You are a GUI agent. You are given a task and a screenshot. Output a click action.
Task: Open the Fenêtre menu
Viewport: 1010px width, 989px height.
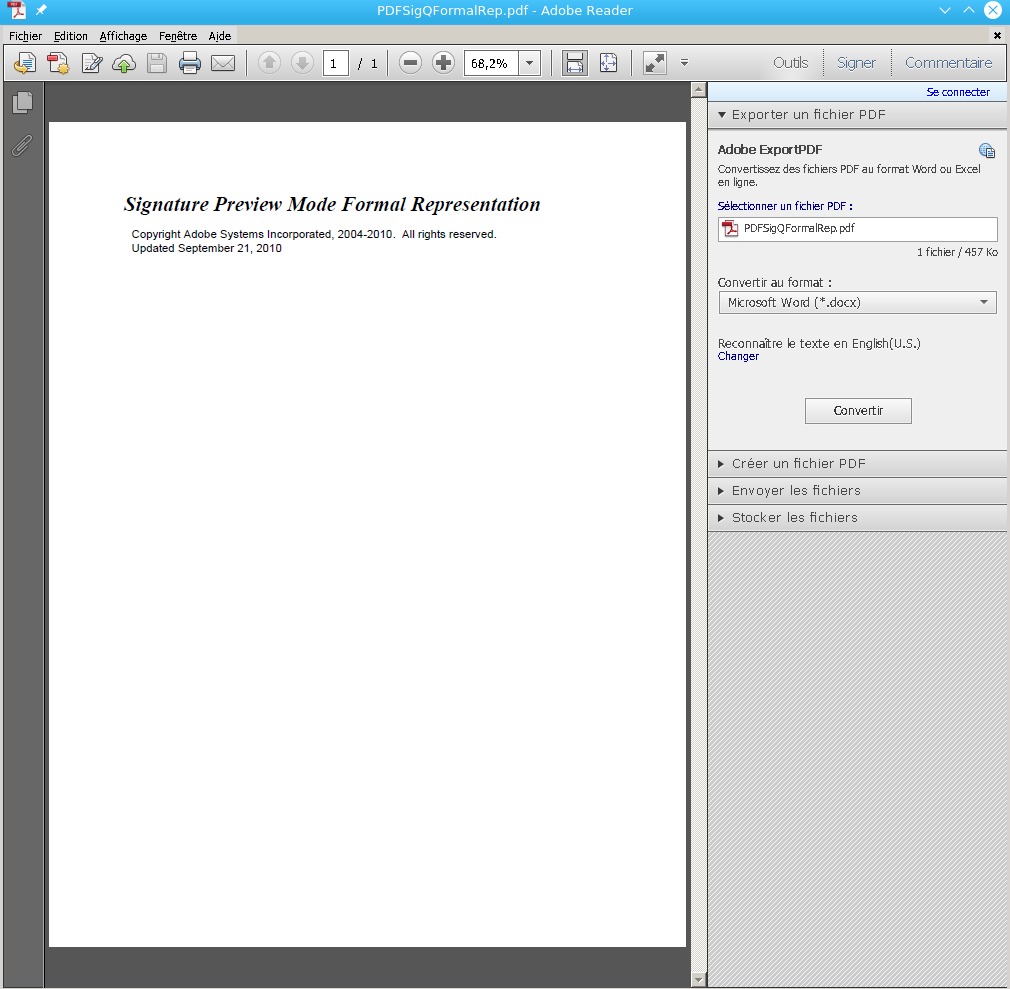tap(178, 36)
